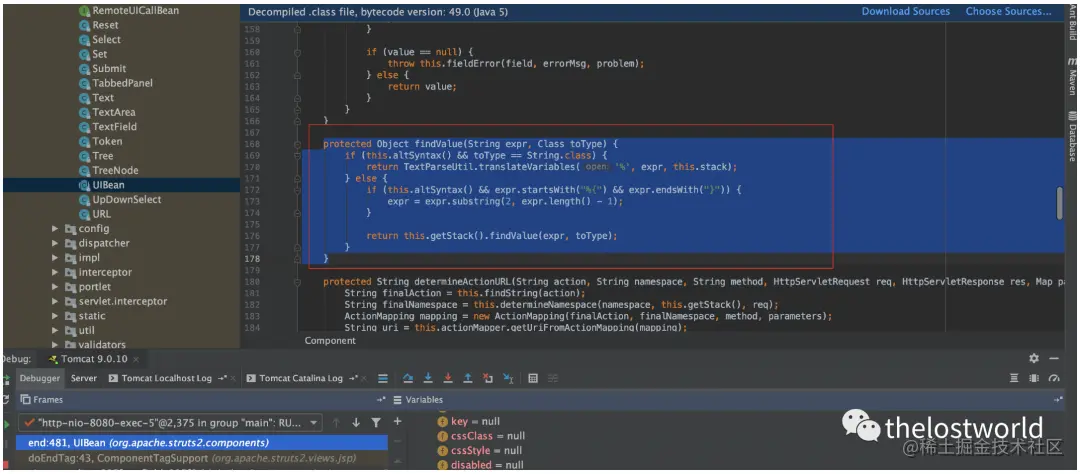This screenshot has width=1080, height=474.
Task: Click the Variables panel list icon
Action: 397,400
